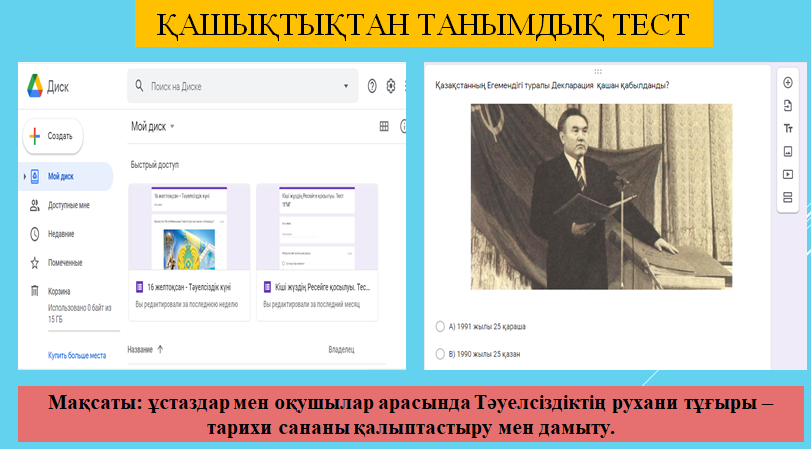Add section icon in Forms sidebar
The width and height of the screenshot is (811, 449).
[788, 197]
